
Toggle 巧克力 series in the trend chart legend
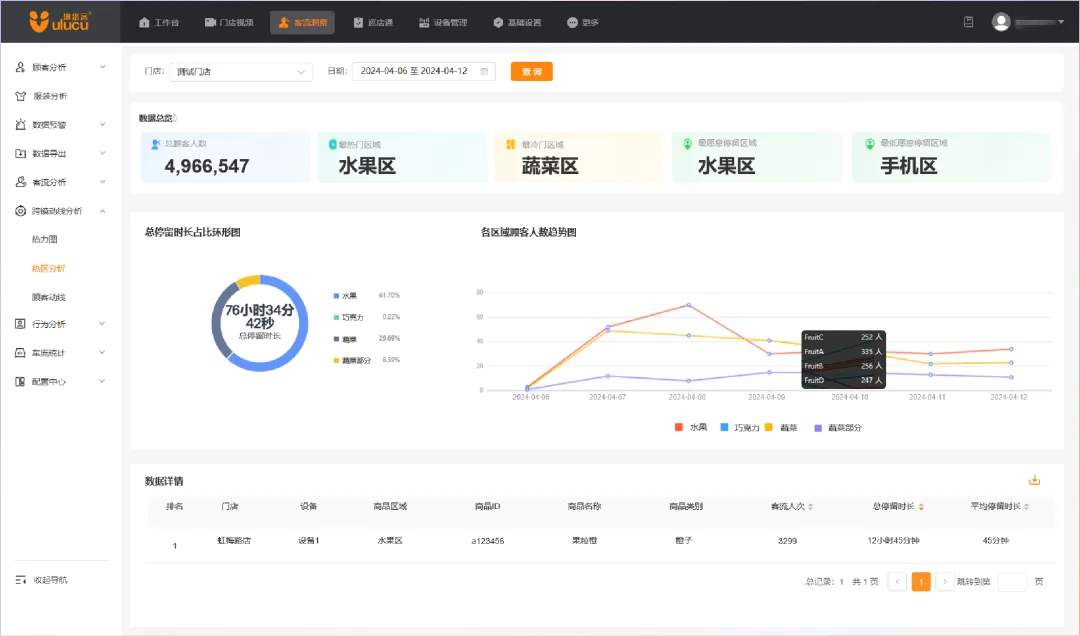pyautogui.click(x=739, y=428)
